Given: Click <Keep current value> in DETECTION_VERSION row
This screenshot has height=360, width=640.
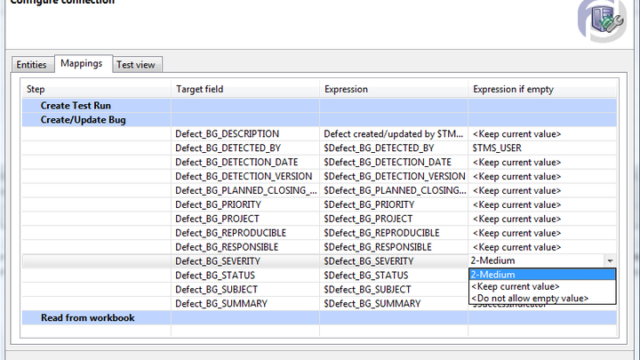Looking at the screenshot, I should pos(517,176).
